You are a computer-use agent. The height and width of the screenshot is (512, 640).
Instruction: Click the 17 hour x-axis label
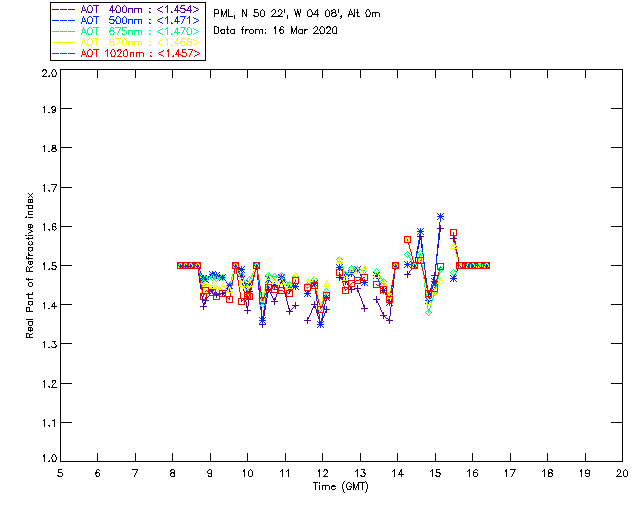click(x=510, y=473)
